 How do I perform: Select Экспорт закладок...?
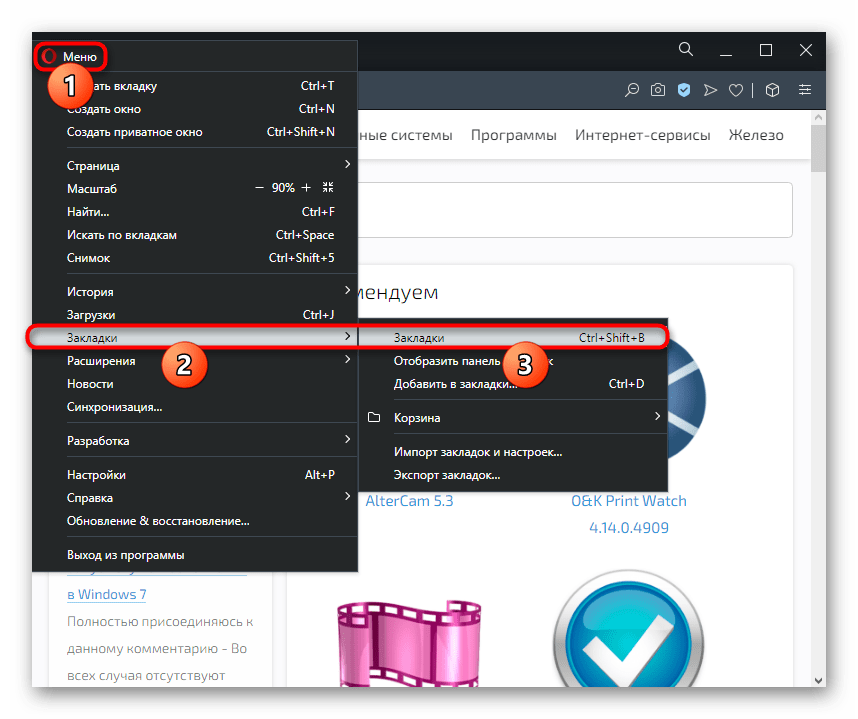click(x=513, y=474)
